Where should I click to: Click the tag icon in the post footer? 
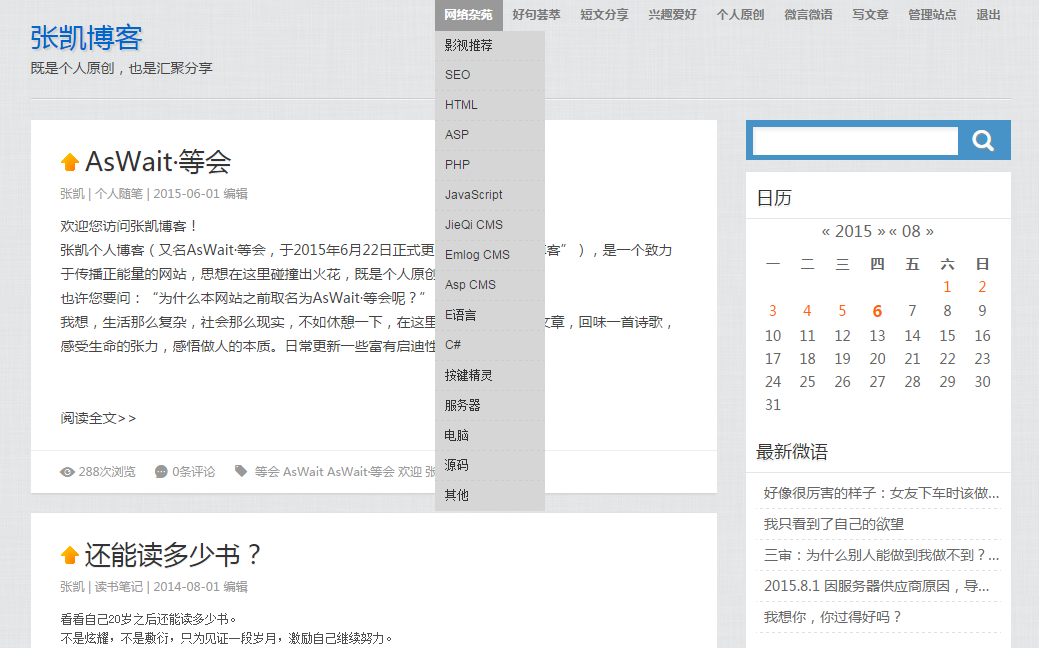pos(241,471)
